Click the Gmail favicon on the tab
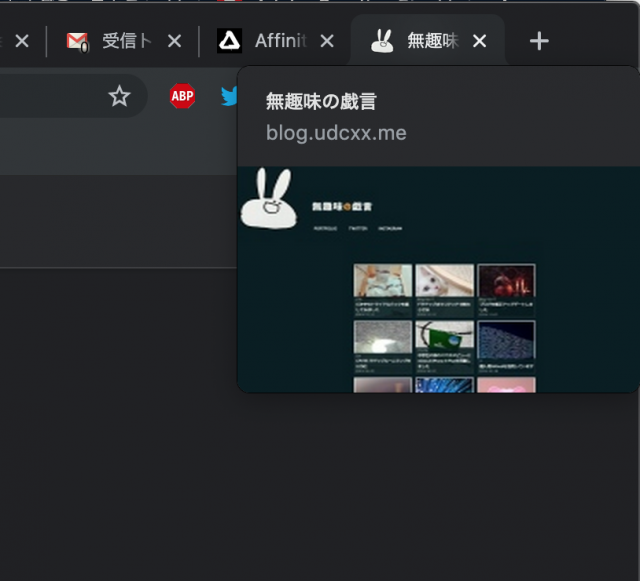This screenshot has height=581, width=640. (x=78, y=41)
